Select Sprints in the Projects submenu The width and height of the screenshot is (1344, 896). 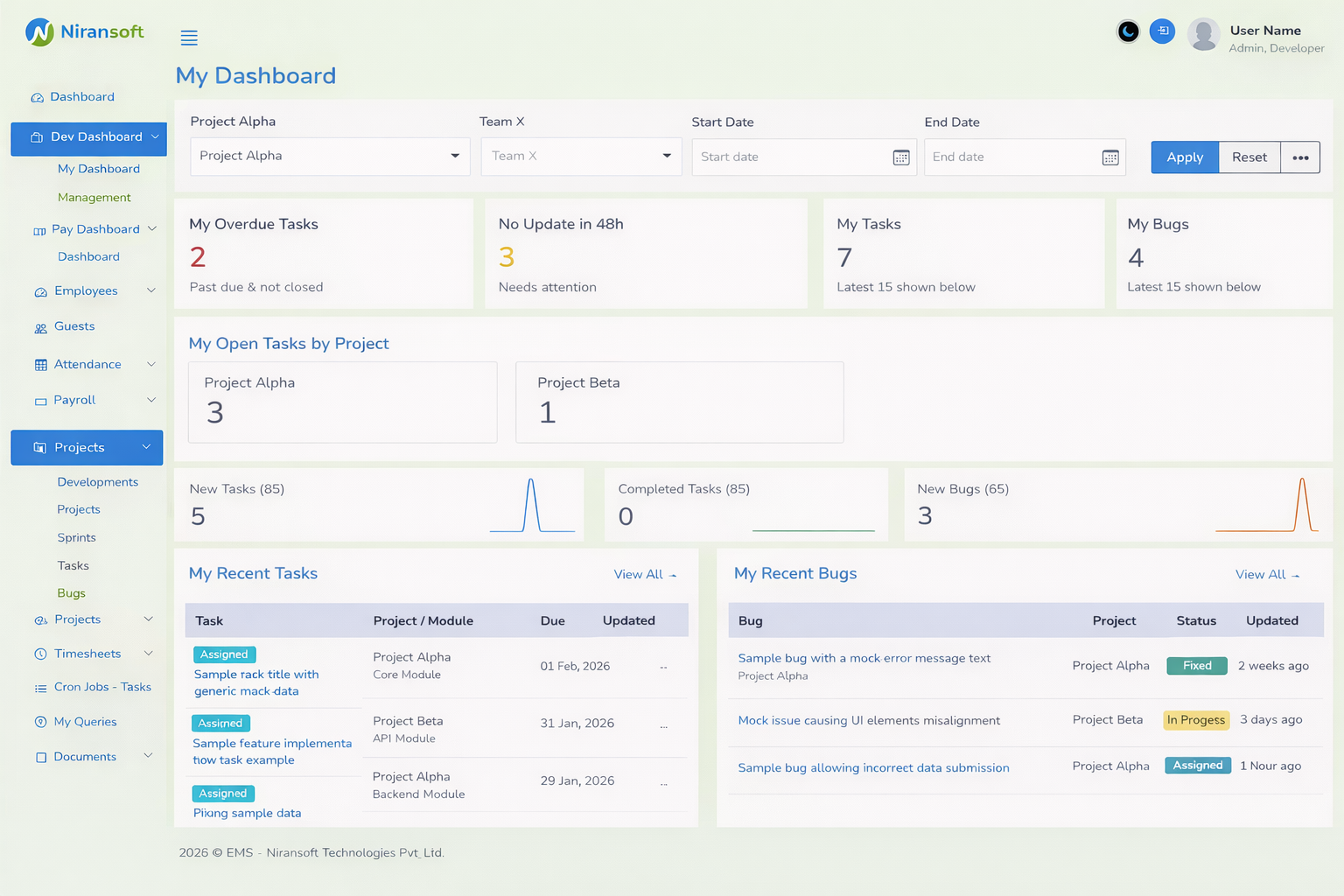(77, 538)
